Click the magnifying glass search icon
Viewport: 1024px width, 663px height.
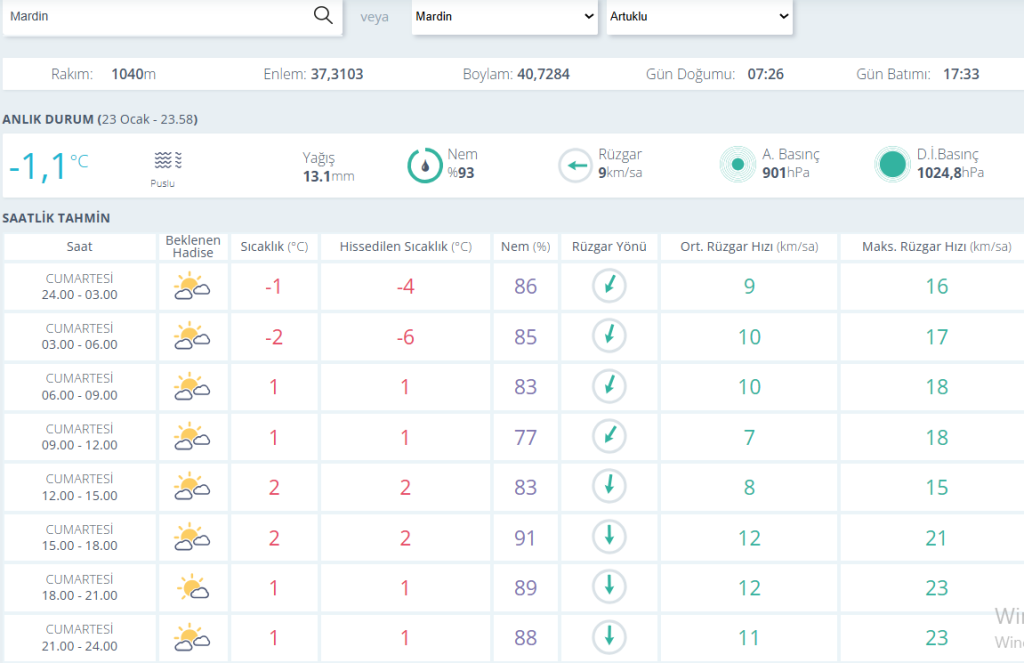pos(322,15)
